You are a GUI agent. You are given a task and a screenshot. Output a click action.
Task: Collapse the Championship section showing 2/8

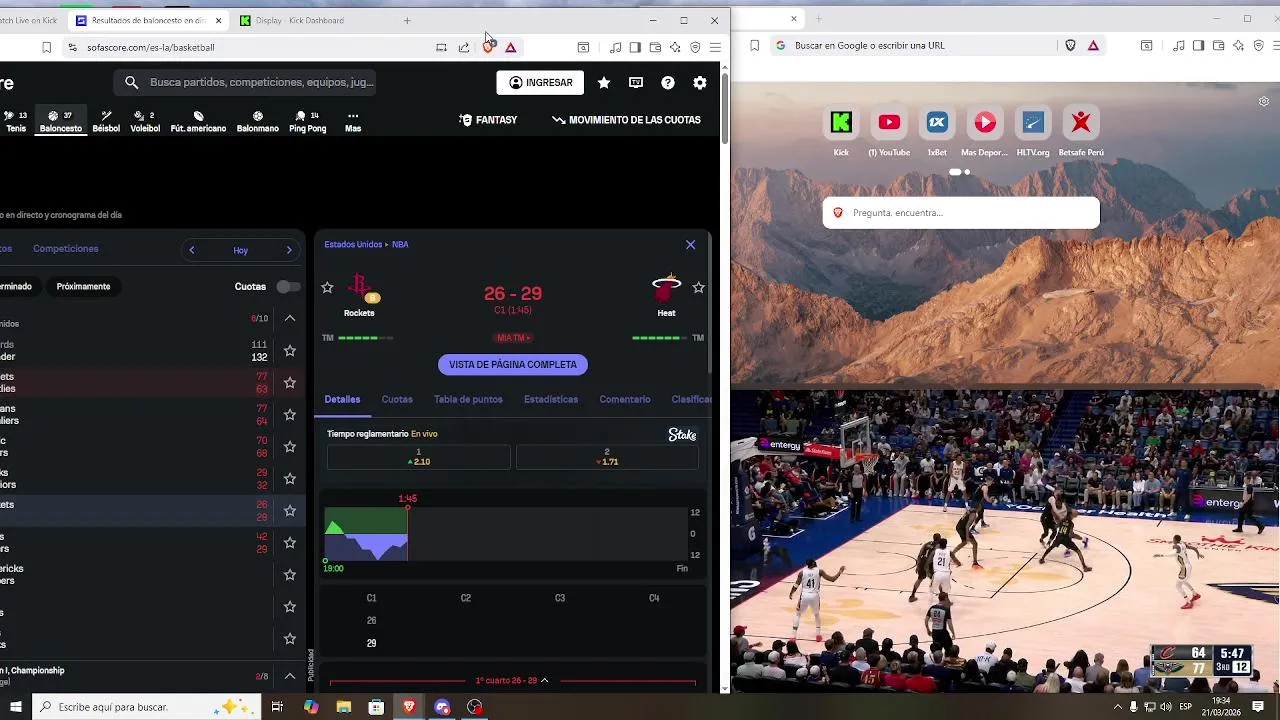tap(290, 676)
